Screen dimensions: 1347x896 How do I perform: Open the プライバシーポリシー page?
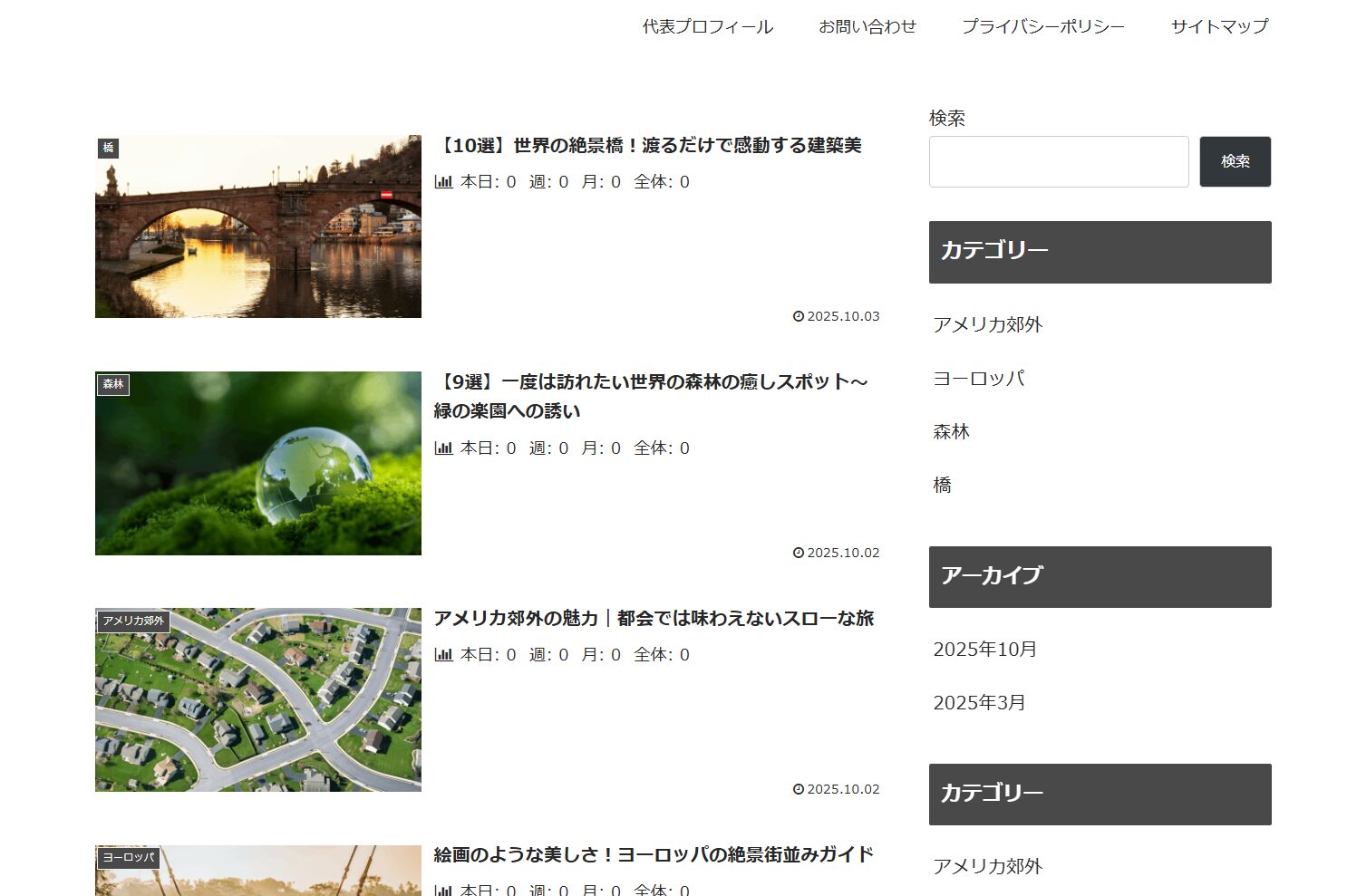1042,27
